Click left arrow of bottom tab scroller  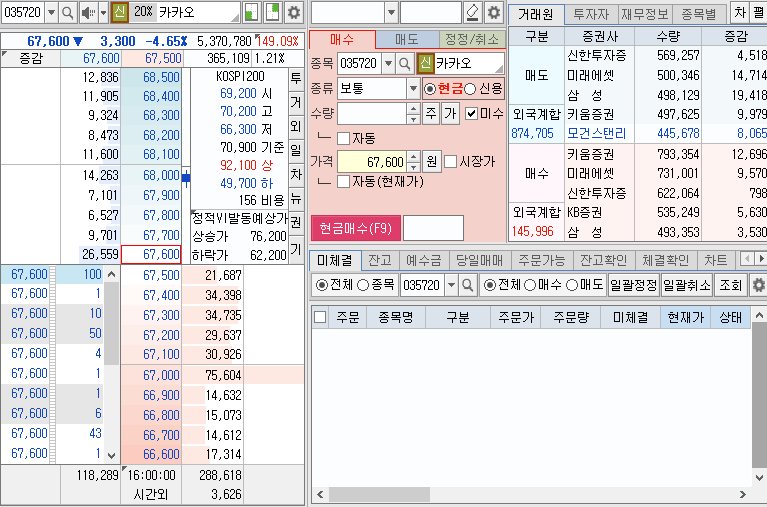747,258
